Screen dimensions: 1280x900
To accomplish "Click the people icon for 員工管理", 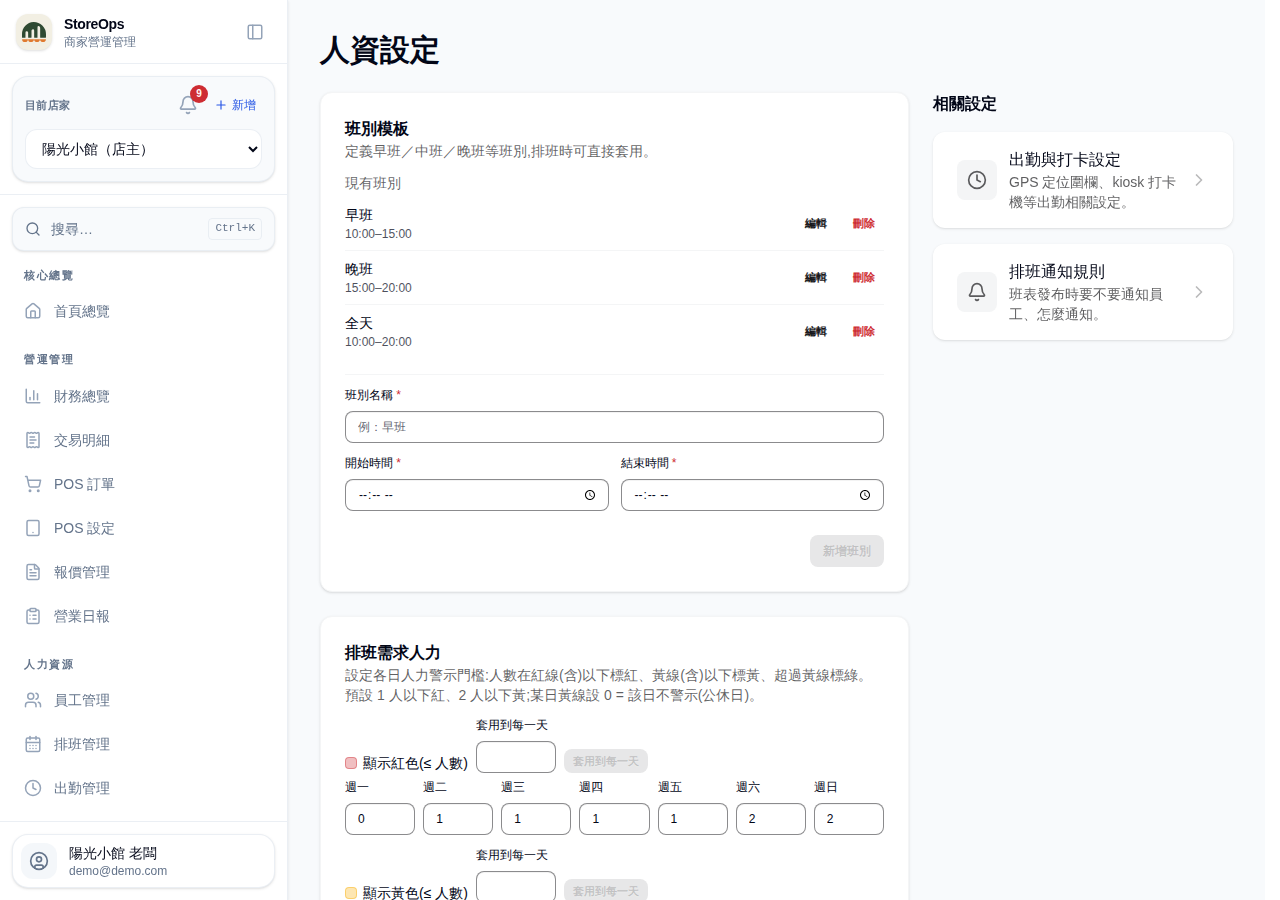I will click(33, 700).
